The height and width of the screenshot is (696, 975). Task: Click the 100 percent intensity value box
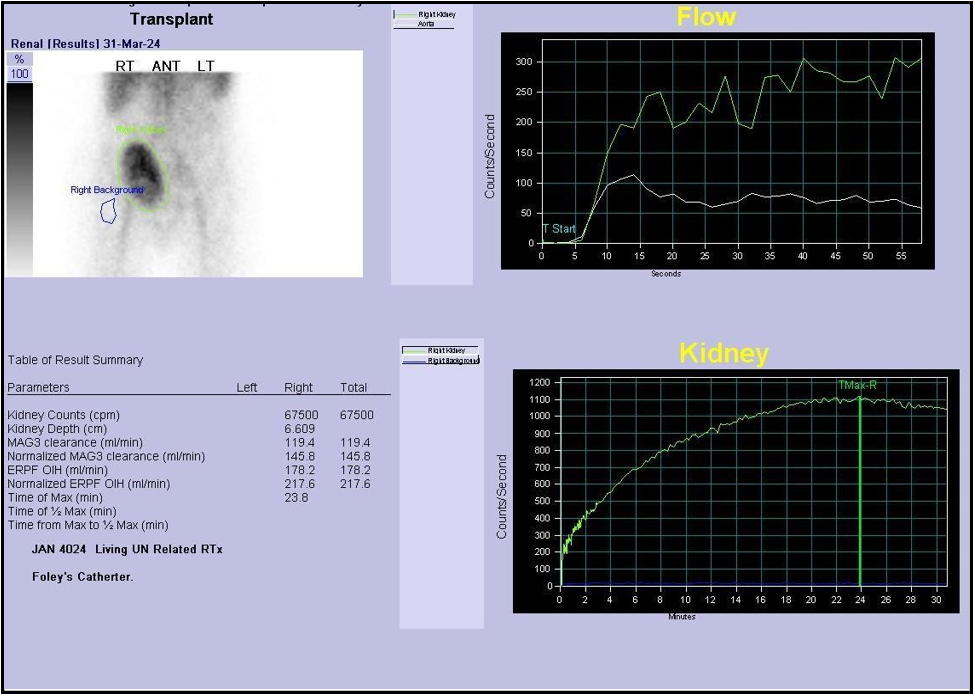tap(19, 74)
